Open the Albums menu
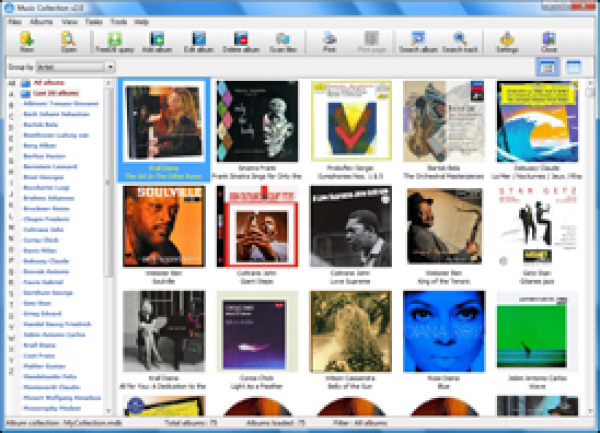This screenshot has width=600, height=433. point(41,22)
